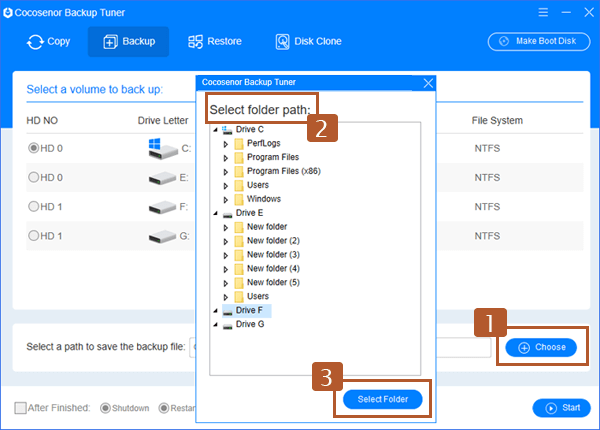Select New folder under Drive E
This screenshot has height=430, width=600.
[267, 227]
